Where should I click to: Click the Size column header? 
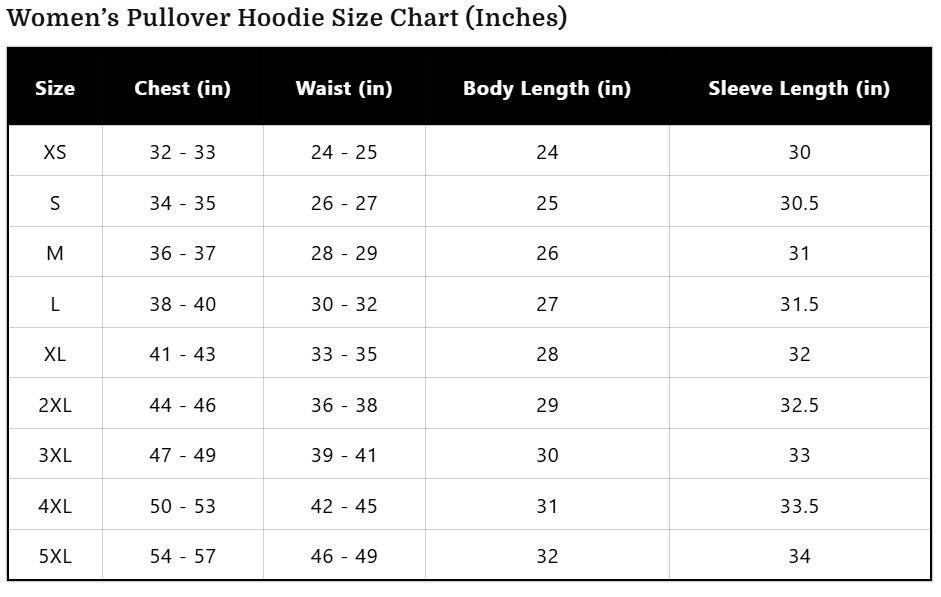[55, 88]
